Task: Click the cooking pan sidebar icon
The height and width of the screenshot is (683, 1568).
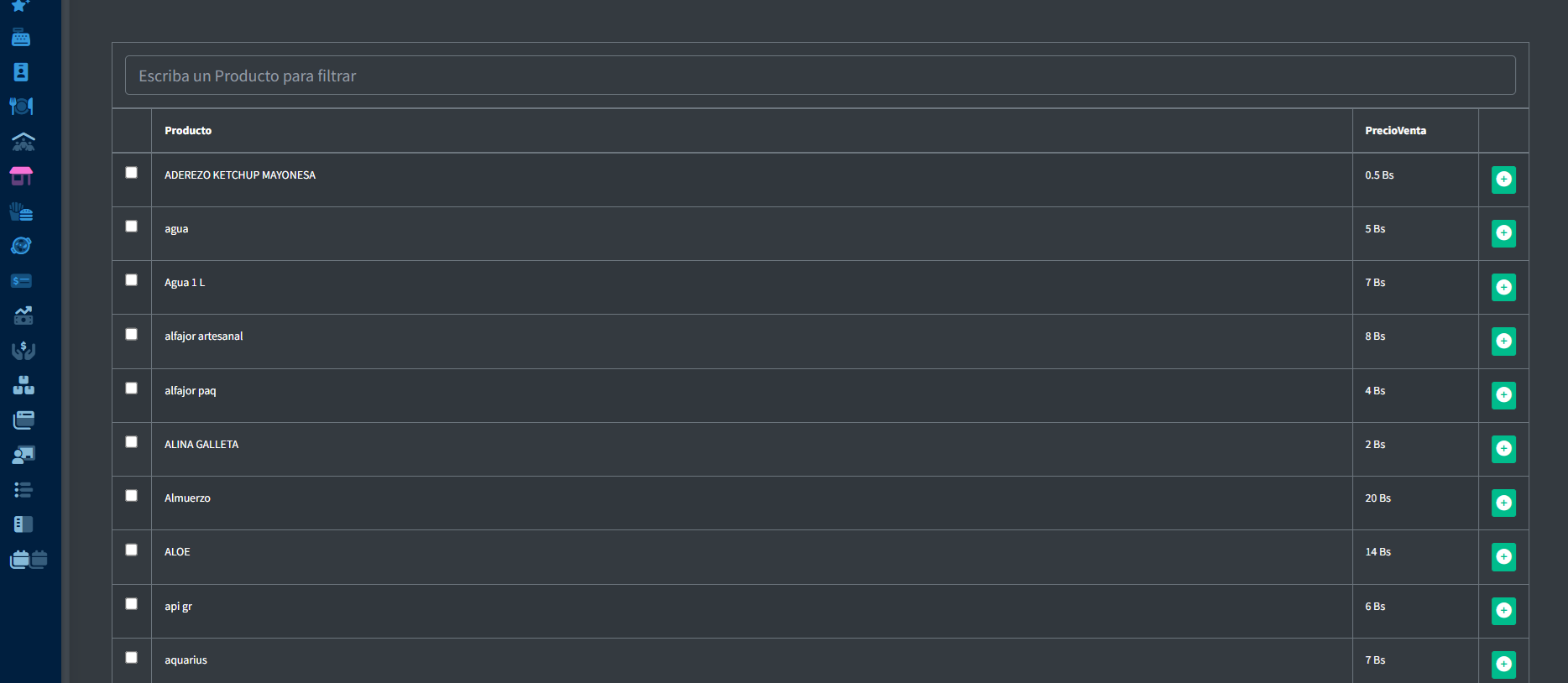Action: tap(21, 246)
